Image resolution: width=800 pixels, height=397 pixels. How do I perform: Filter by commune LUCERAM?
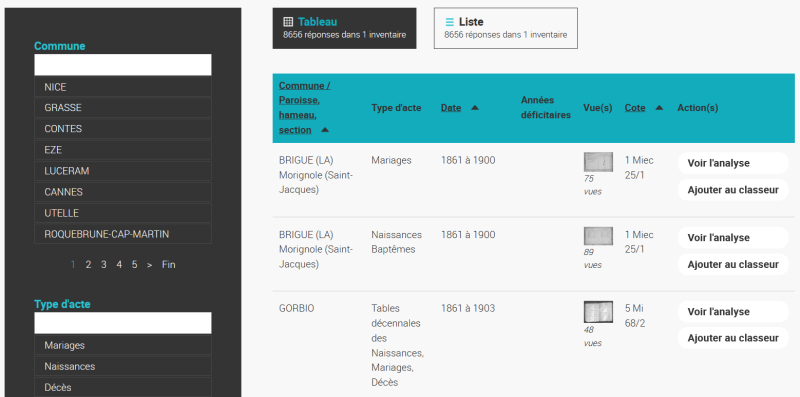tap(123, 171)
